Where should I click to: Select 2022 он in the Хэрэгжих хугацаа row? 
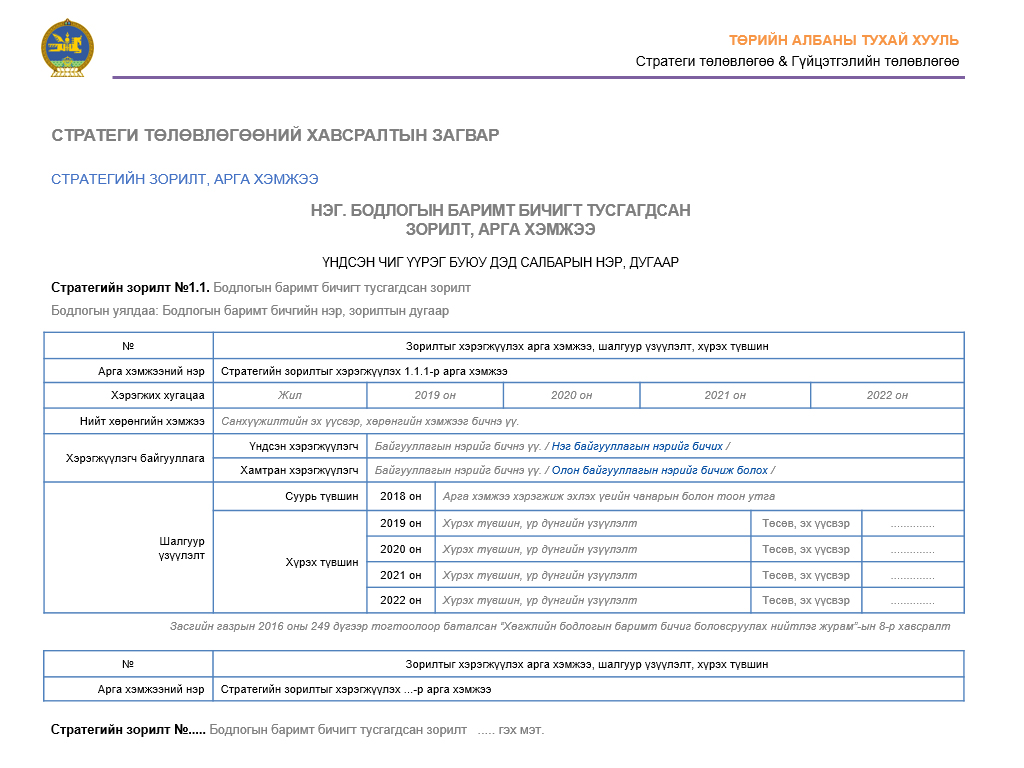point(886,395)
